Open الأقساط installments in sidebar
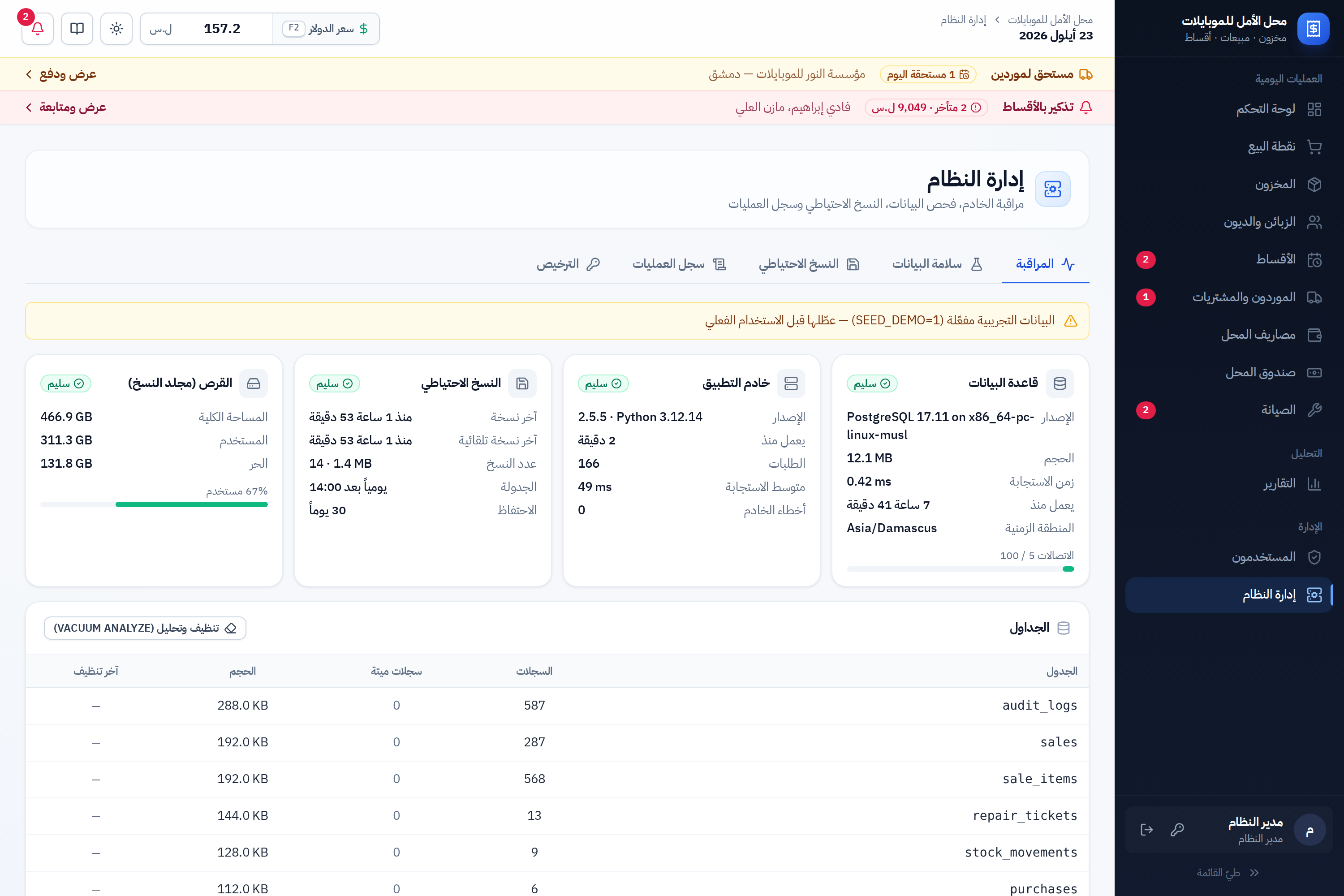Screen dimensions: 1344x896 pyautogui.click(x=1229, y=259)
